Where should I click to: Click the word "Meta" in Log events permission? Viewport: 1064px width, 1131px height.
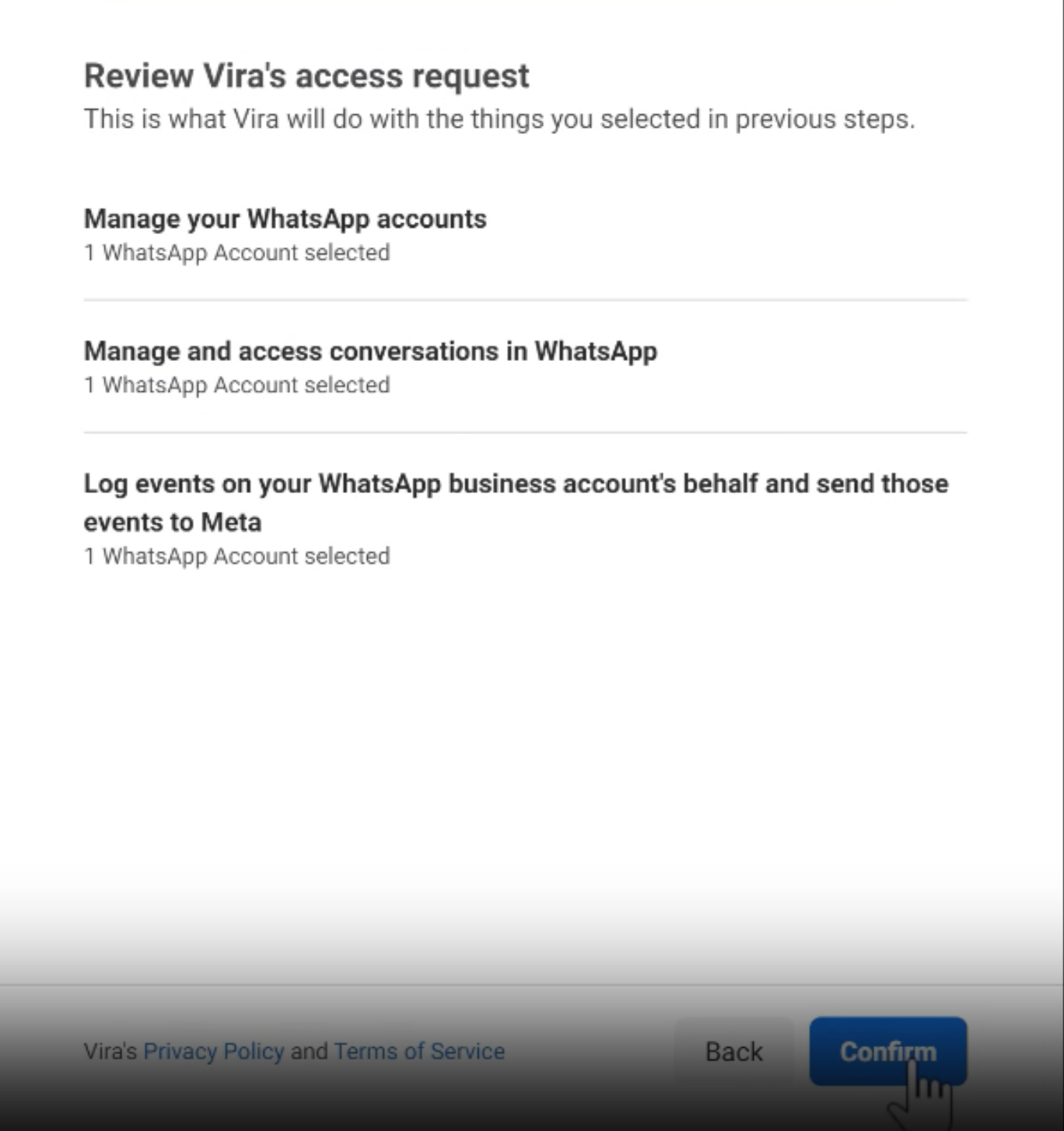[231, 522]
